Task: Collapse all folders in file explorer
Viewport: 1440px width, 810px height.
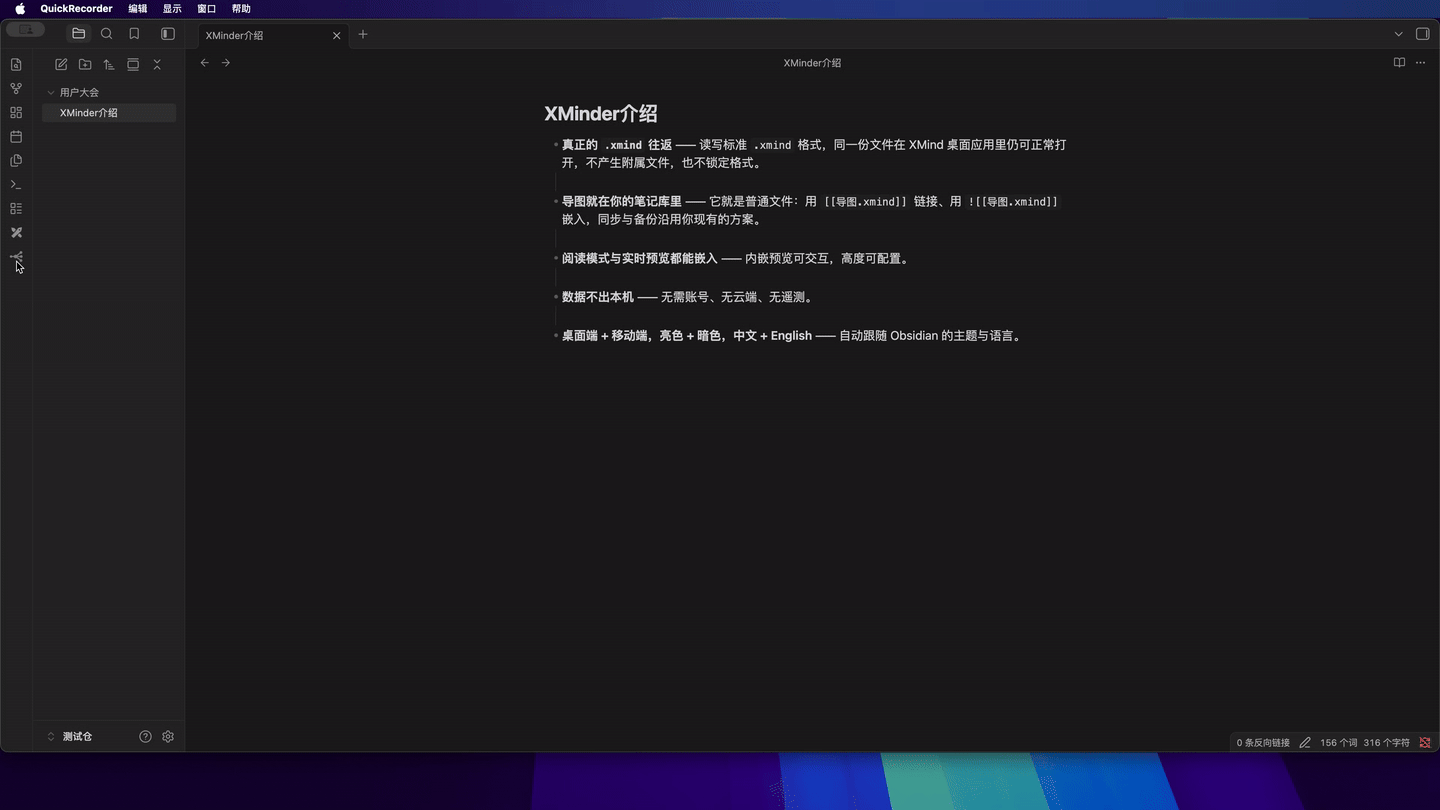Action: click(x=157, y=64)
